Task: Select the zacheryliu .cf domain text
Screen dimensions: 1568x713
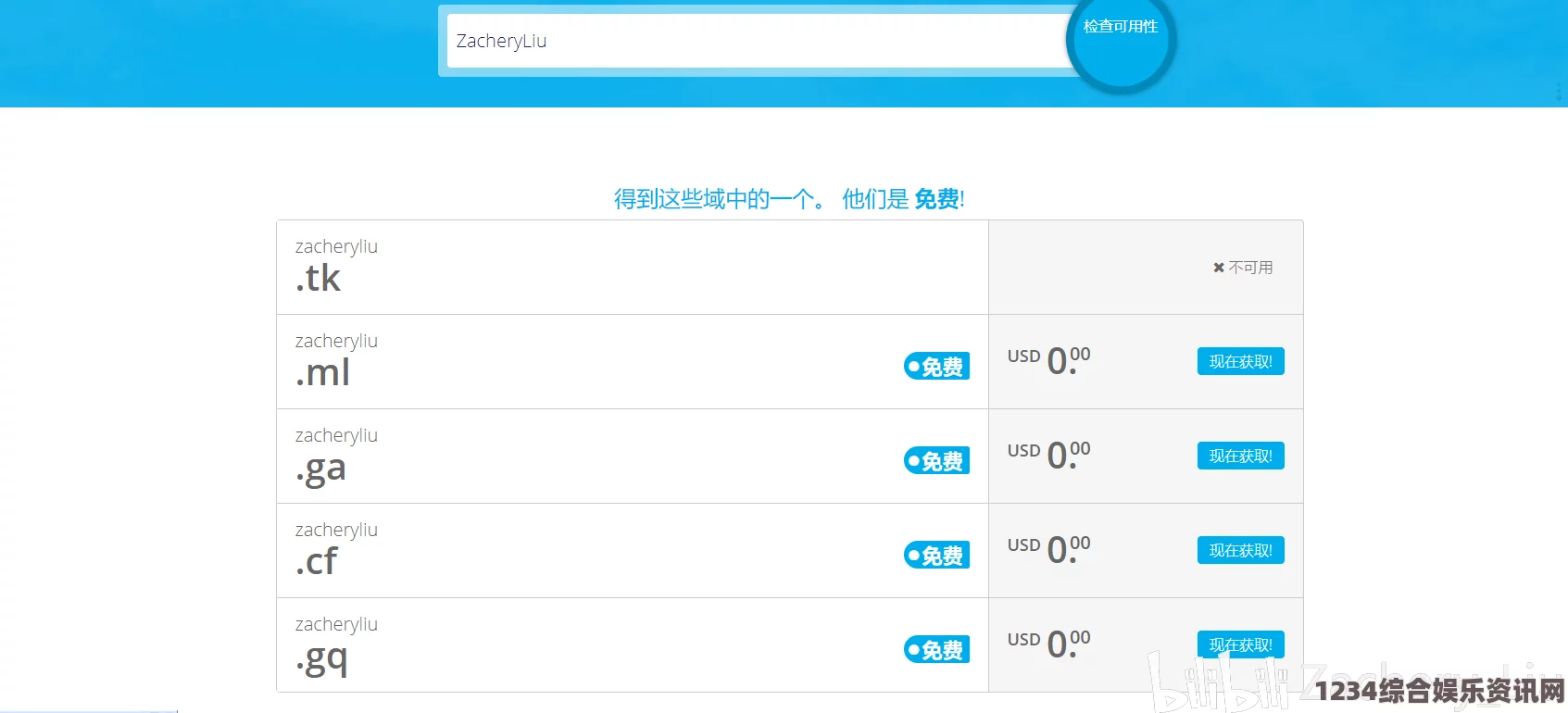Action: point(336,549)
